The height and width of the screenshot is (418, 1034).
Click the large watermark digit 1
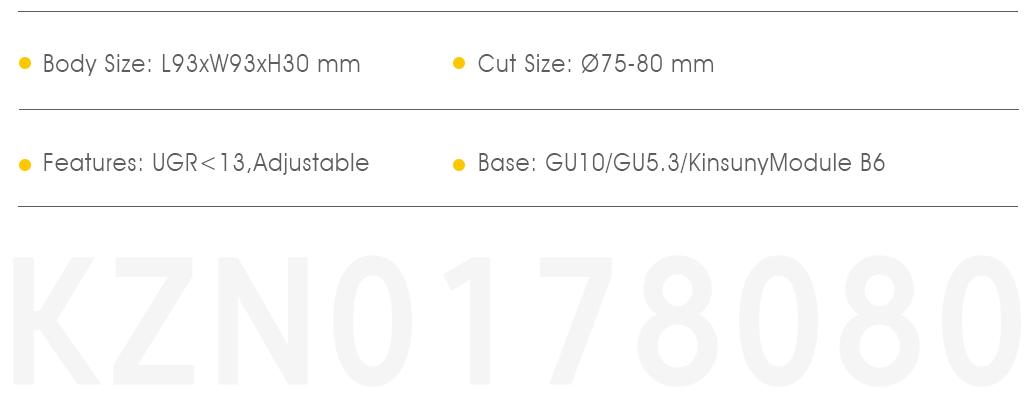[467, 320]
